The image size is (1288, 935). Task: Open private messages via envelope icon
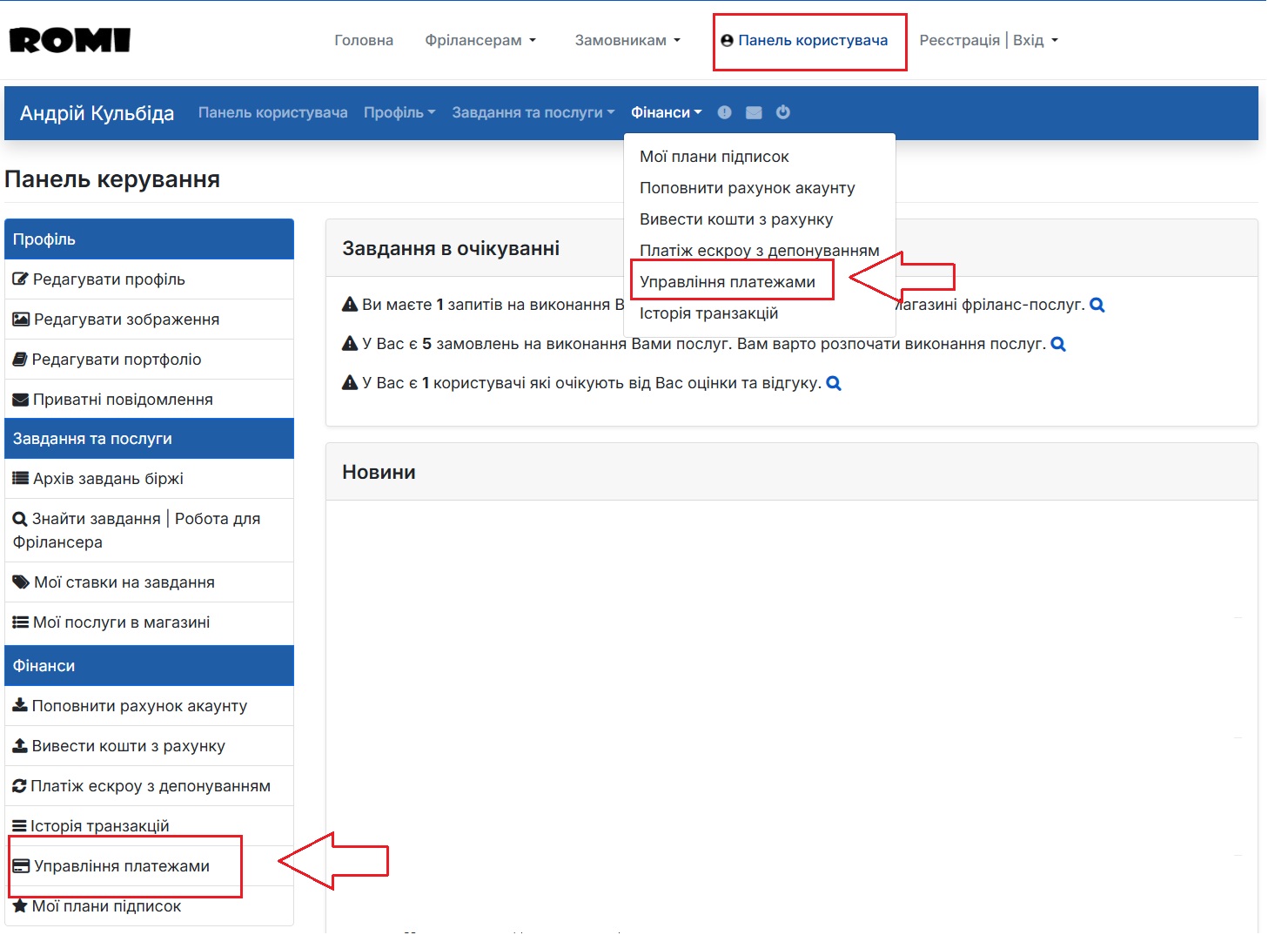[754, 111]
